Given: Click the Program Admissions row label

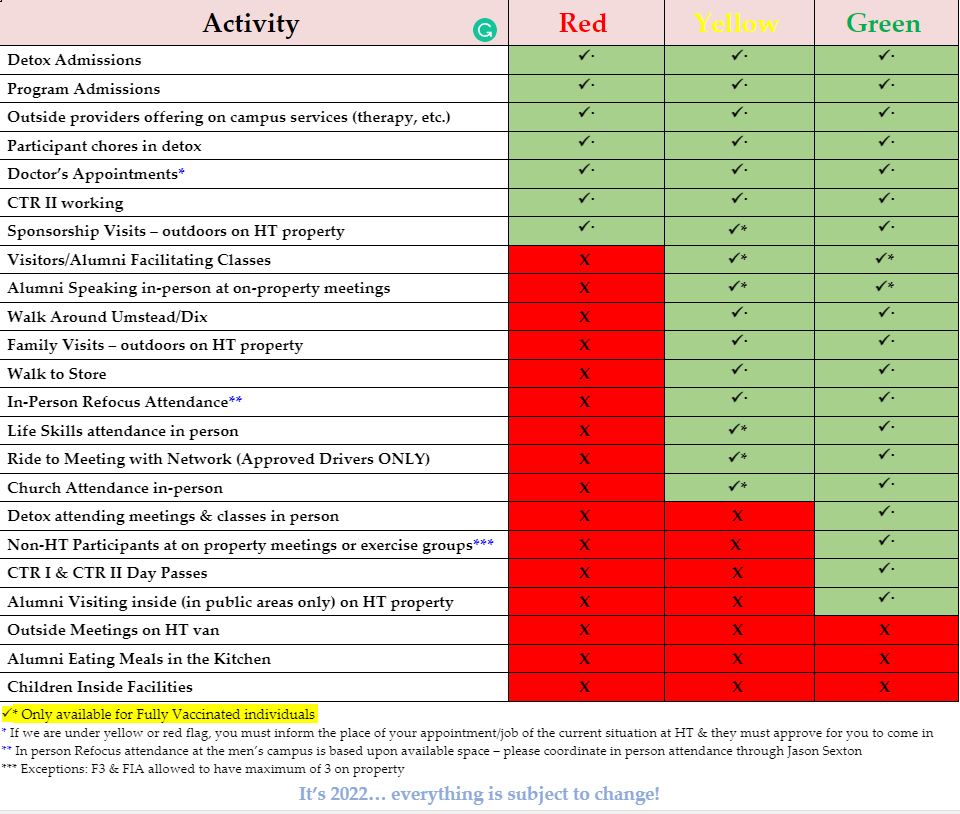Looking at the screenshot, I should pyautogui.click(x=84, y=89).
